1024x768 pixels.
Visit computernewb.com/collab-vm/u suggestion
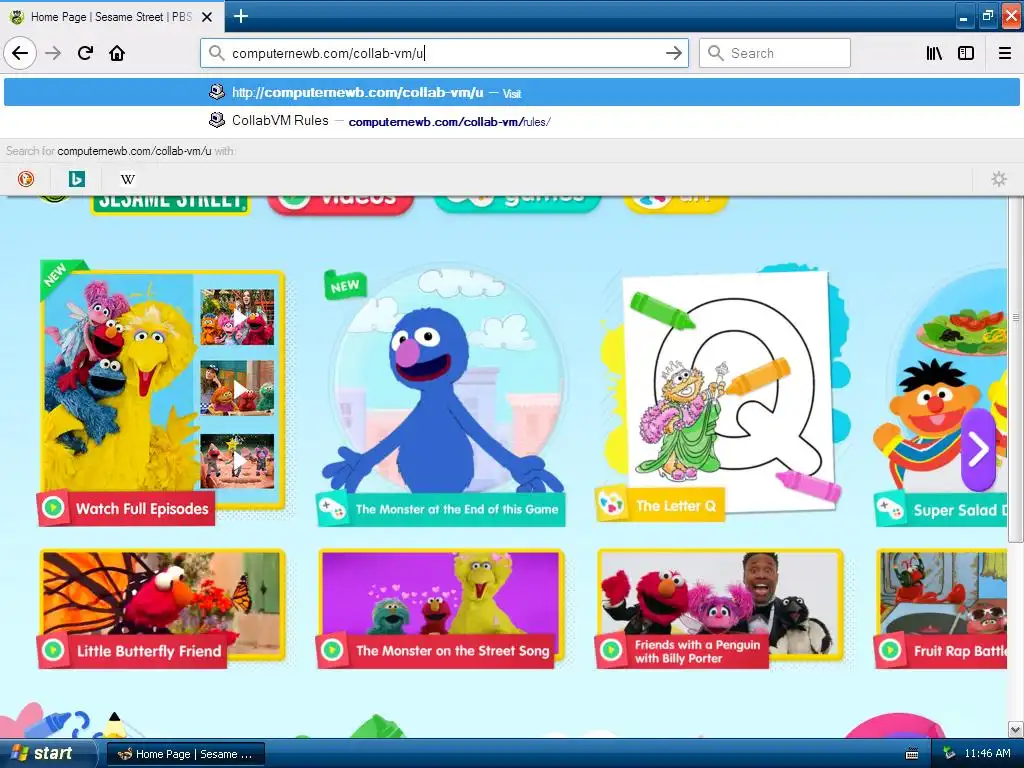pos(512,92)
